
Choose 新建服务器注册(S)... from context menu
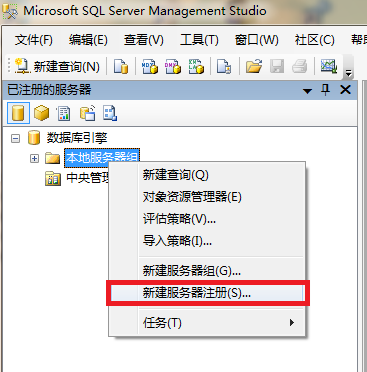coord(207,293)
